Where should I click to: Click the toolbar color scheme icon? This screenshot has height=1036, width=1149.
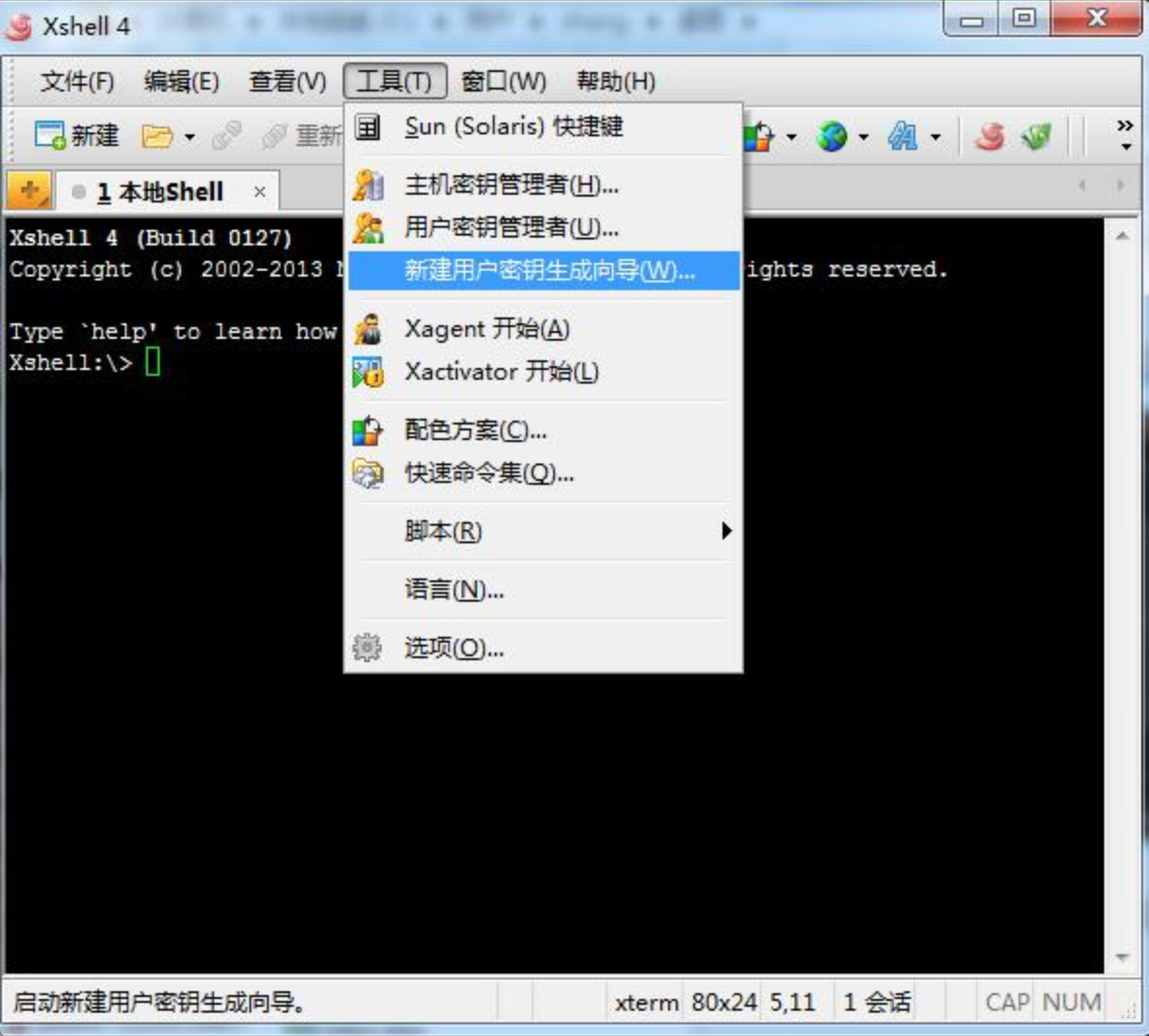[760, 136]
